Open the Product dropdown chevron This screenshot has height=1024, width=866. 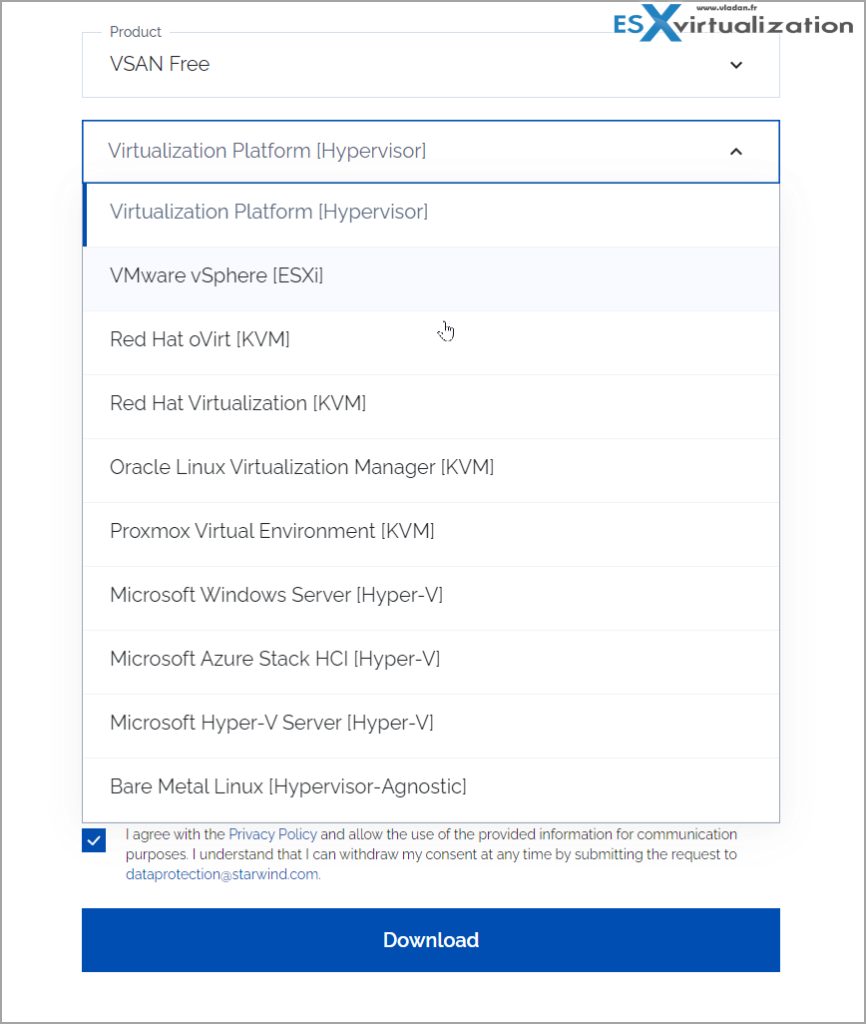[x=736, y=64]
